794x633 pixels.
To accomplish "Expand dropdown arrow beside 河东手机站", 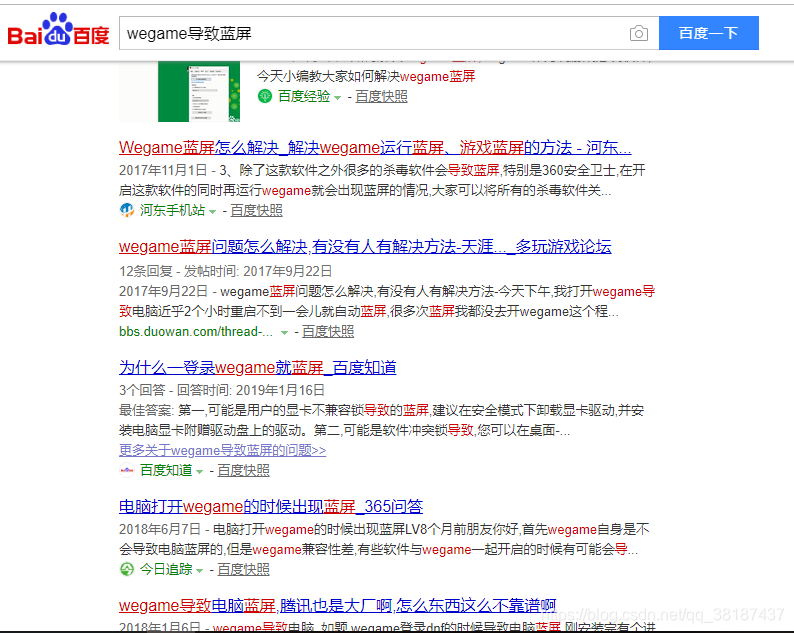I will point(213,211).
